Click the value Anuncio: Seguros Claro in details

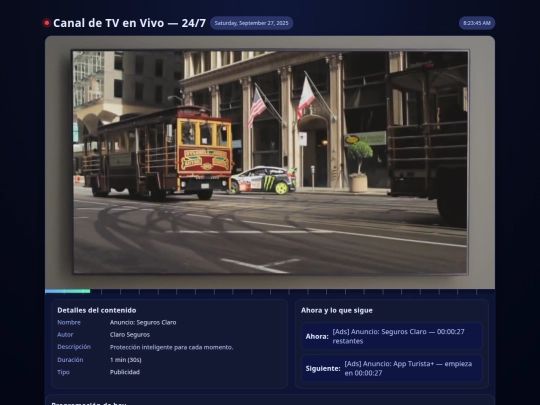pyautogui.click(x=143, y=322)
